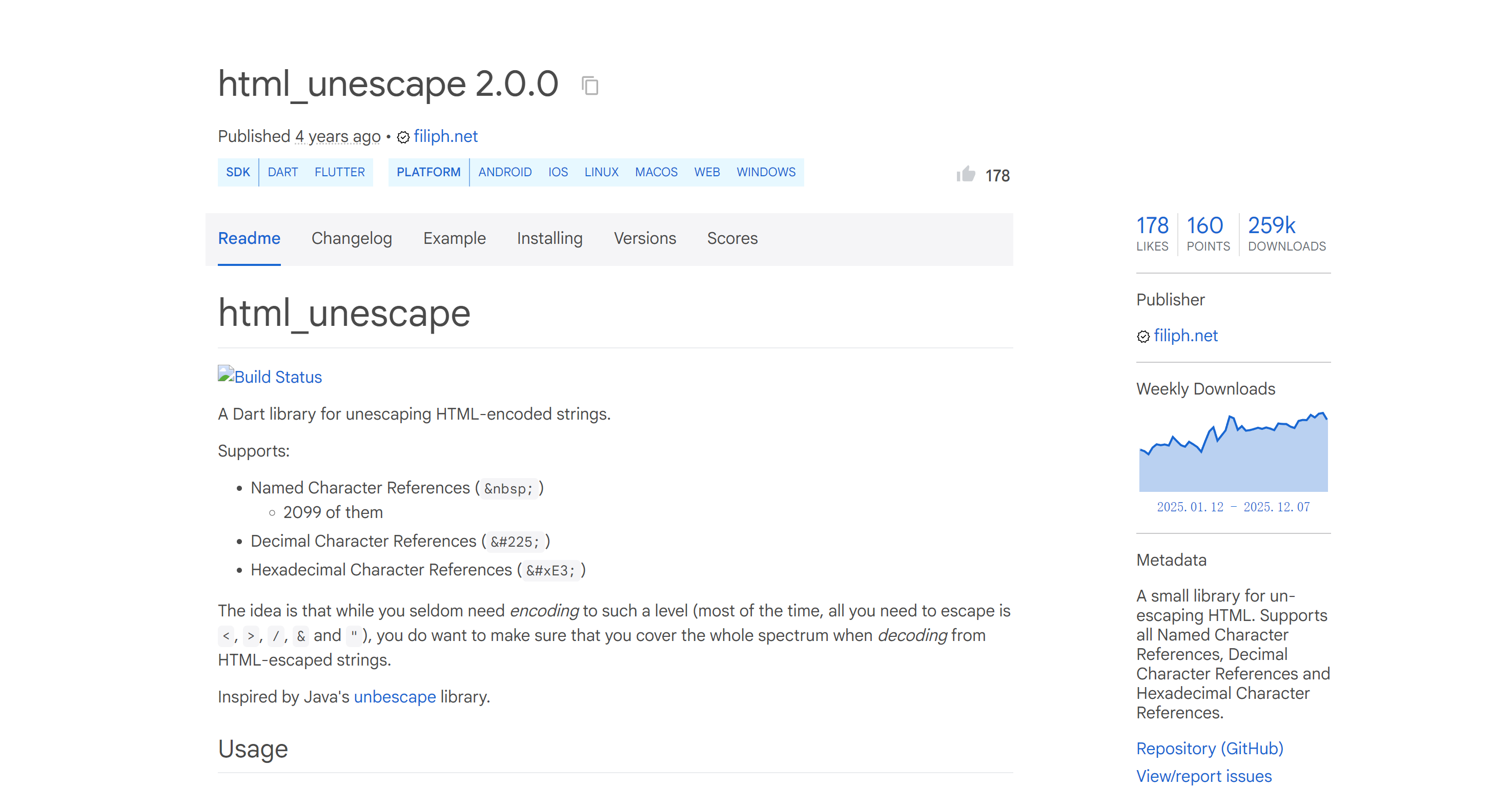The height and width of the screenshot is (787, 1512).
Task: Click verified publisher badge next to Published date
Action: coord(403,137)
